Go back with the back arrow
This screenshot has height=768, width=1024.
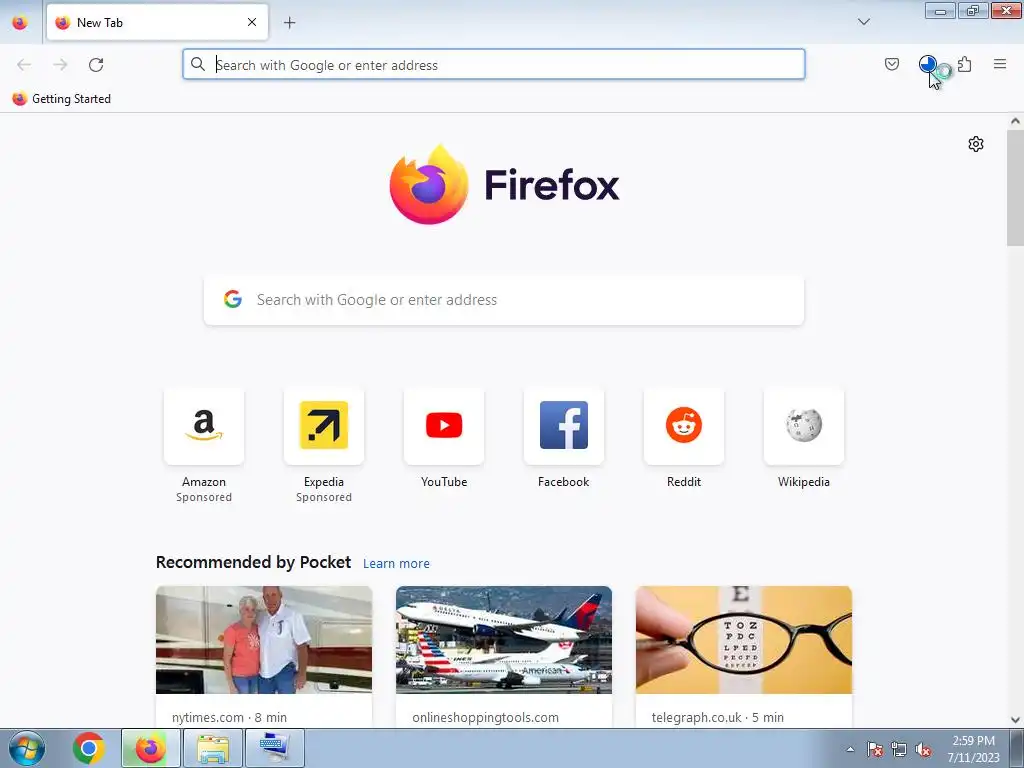[x=24, y=64]
